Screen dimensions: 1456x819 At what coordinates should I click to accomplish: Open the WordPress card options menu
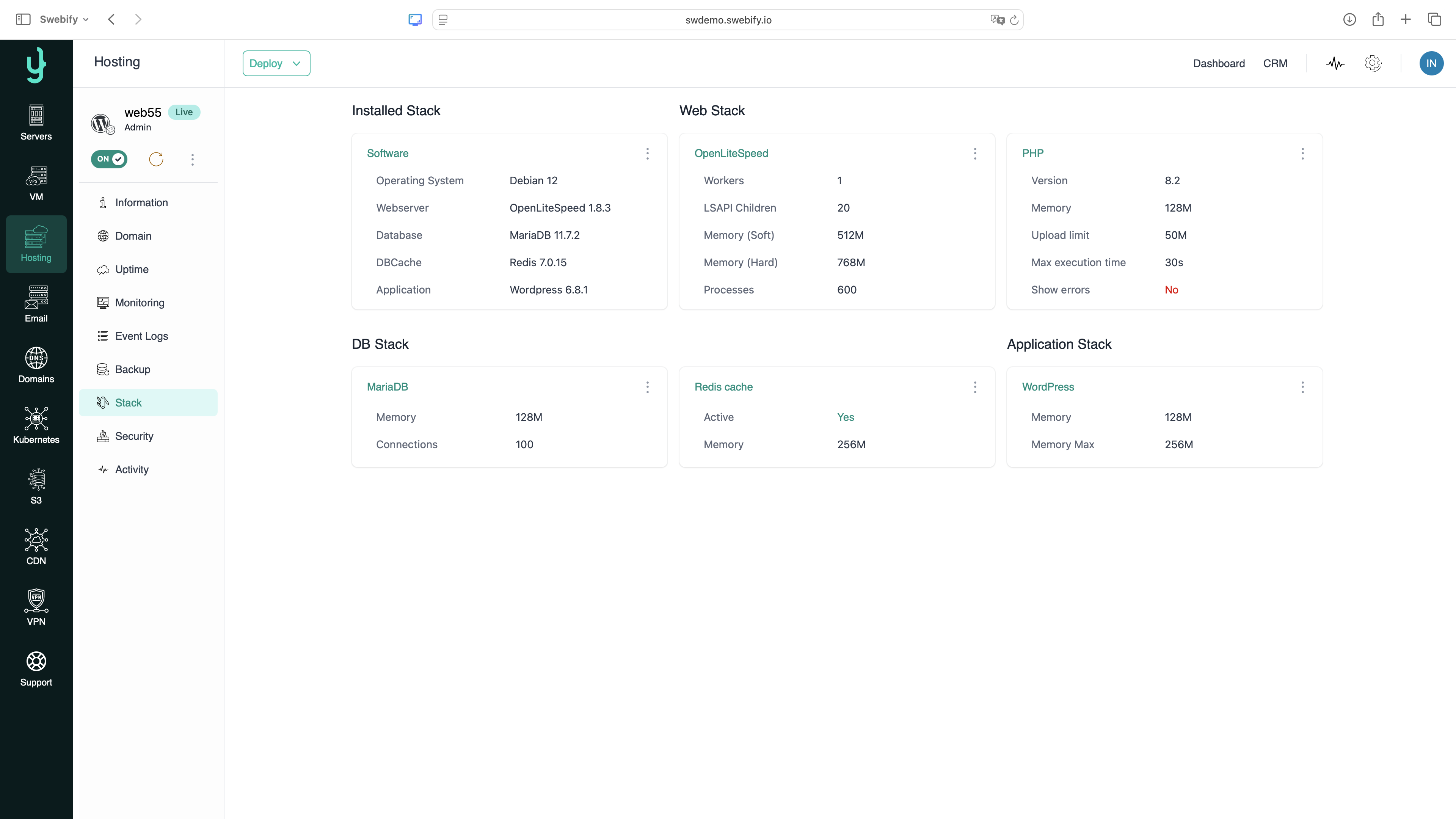pos(1303,387)
